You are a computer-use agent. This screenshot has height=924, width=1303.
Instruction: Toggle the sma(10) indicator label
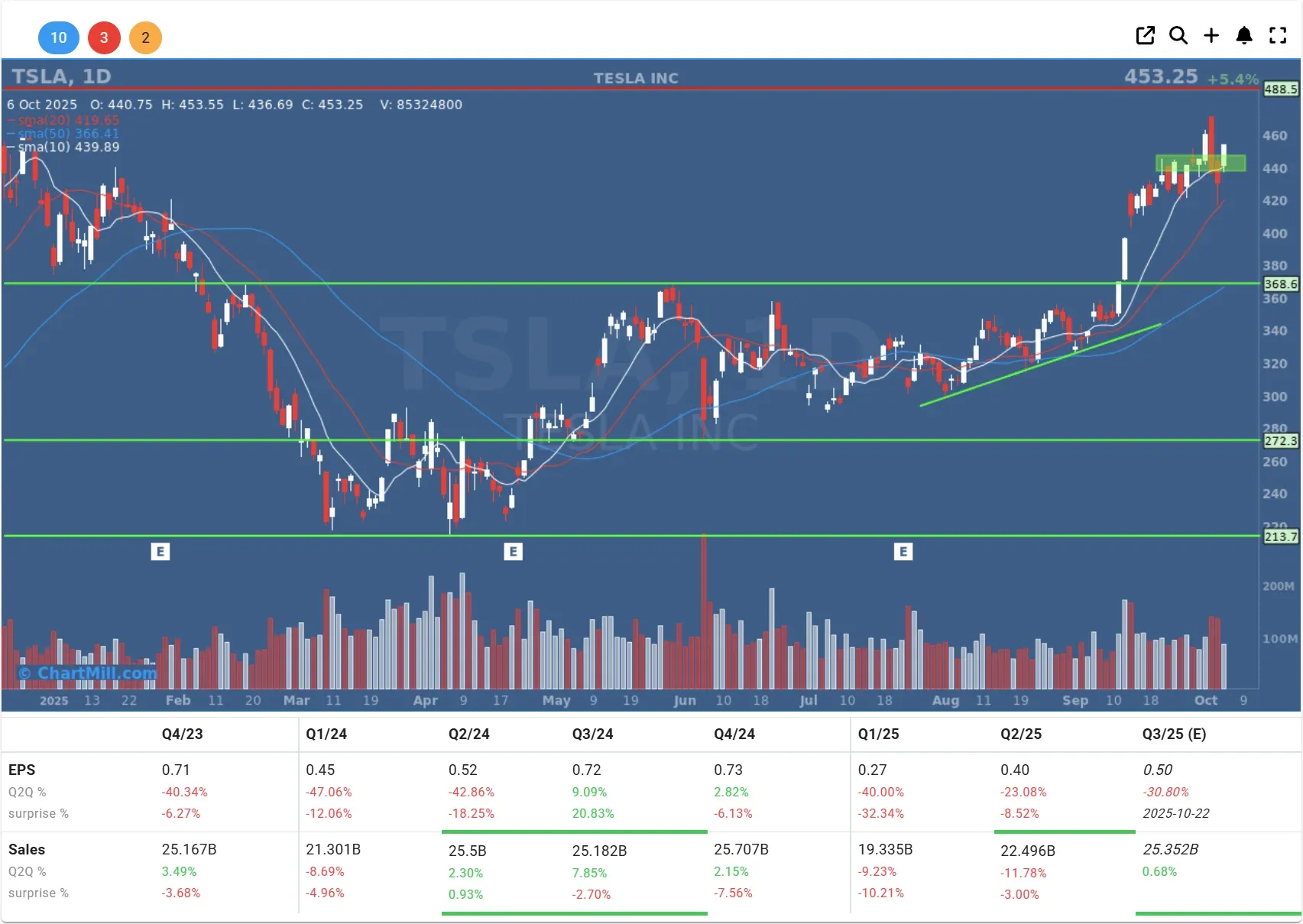(69, 147)
